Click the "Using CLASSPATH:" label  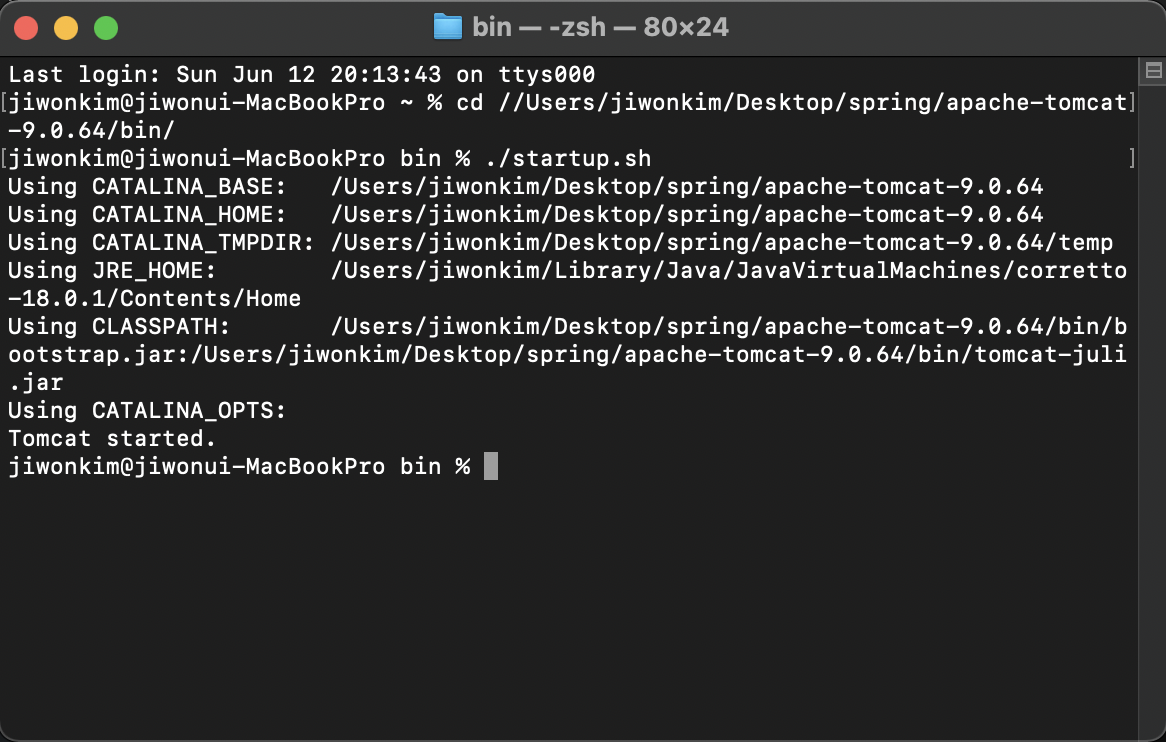(x=119, y=326)
